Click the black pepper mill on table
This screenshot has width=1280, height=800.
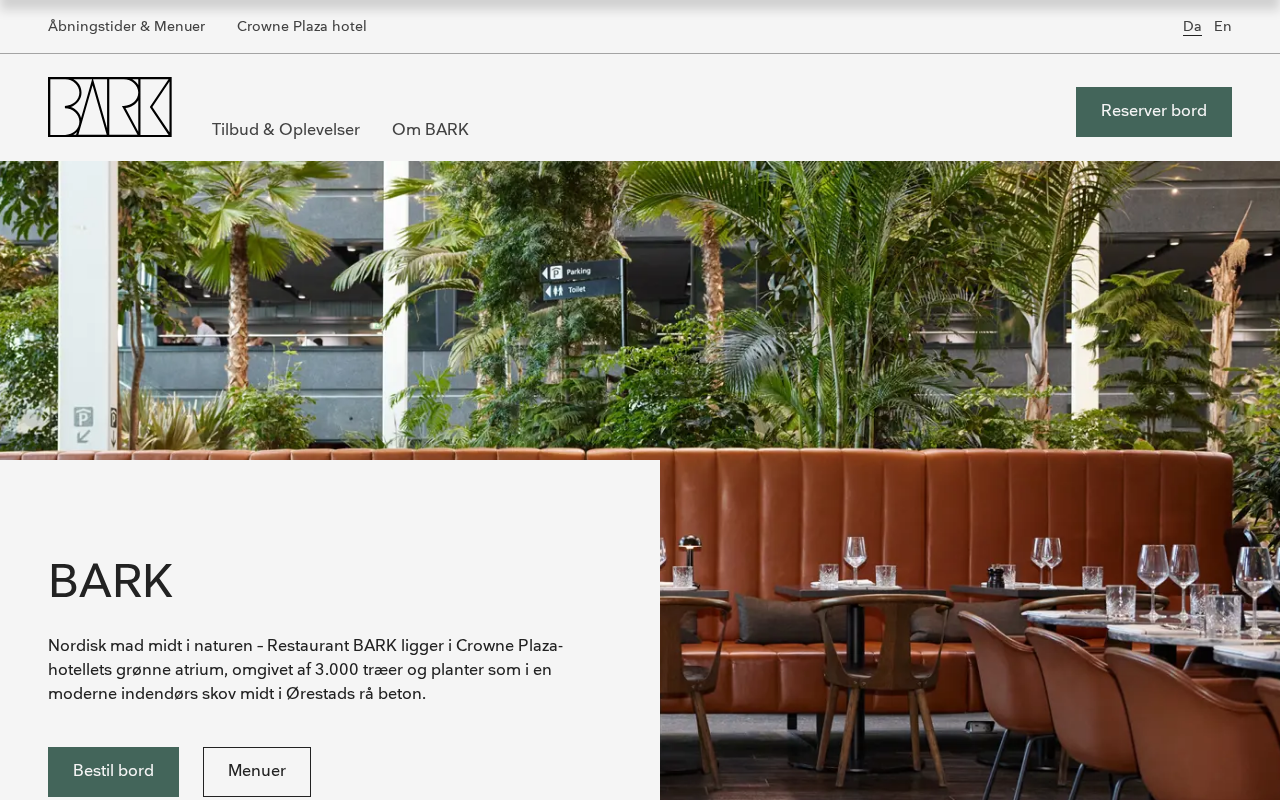[x=995, y=577]
